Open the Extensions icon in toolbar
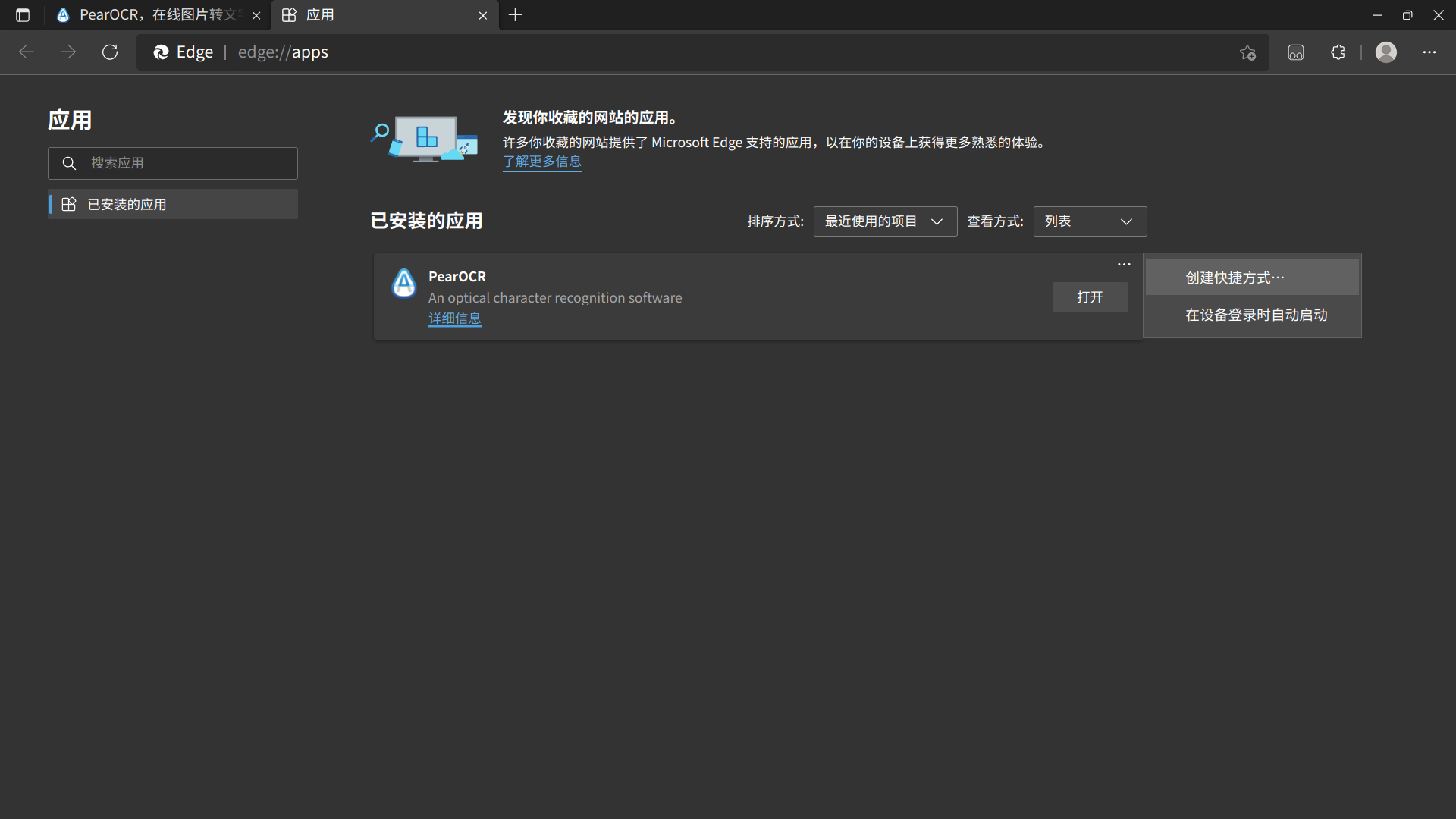1456x819 pixels. tap(1338, 52)
